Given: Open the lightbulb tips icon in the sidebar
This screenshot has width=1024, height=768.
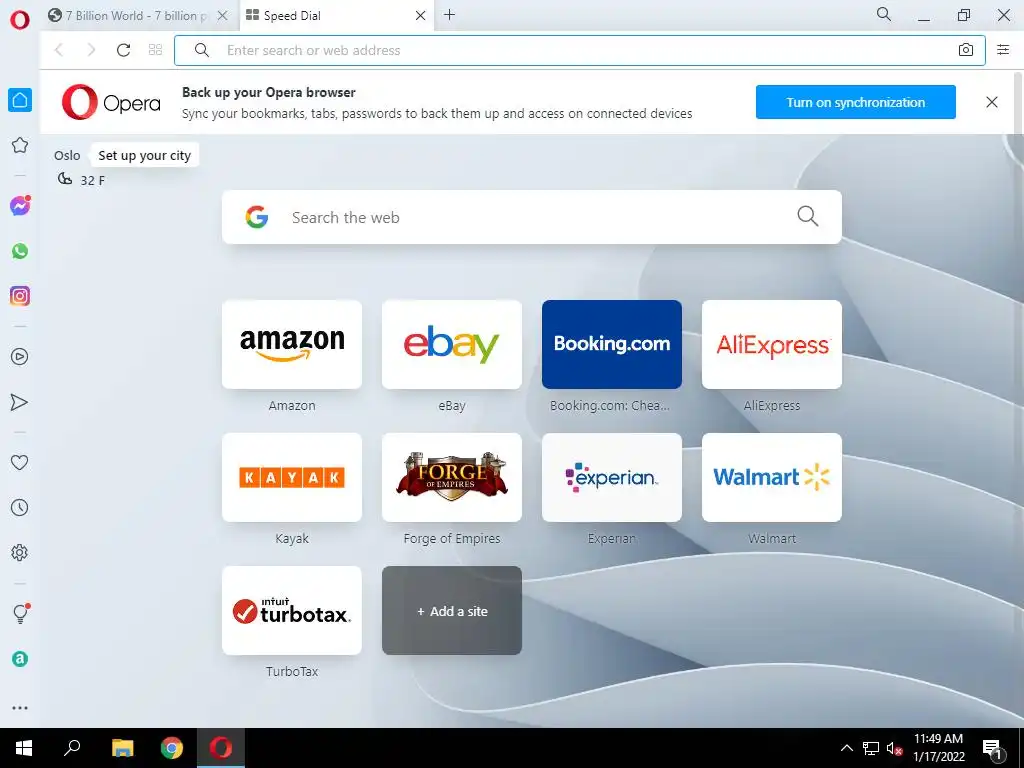Looking at the screenshot, I should click(20, 613).
